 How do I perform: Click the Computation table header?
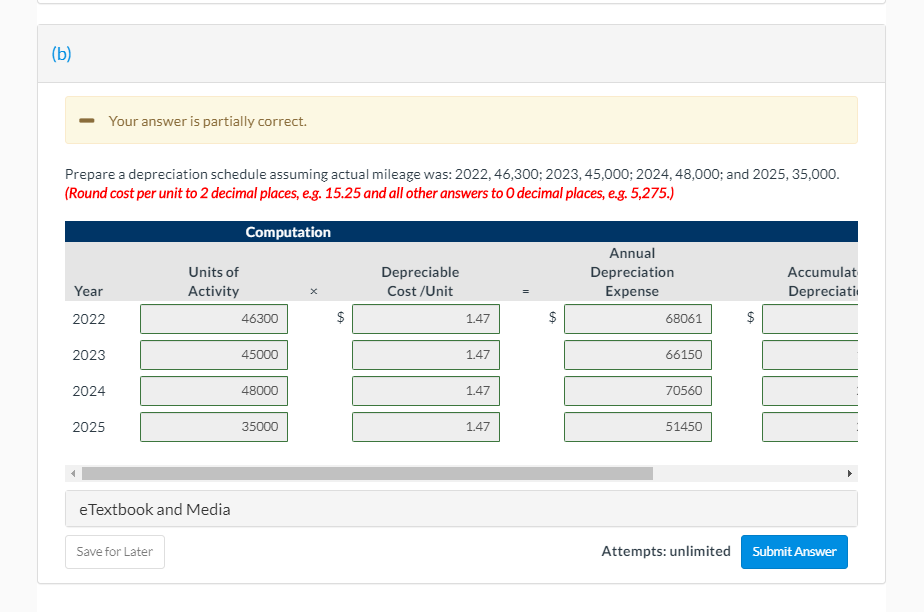[288, 232]
